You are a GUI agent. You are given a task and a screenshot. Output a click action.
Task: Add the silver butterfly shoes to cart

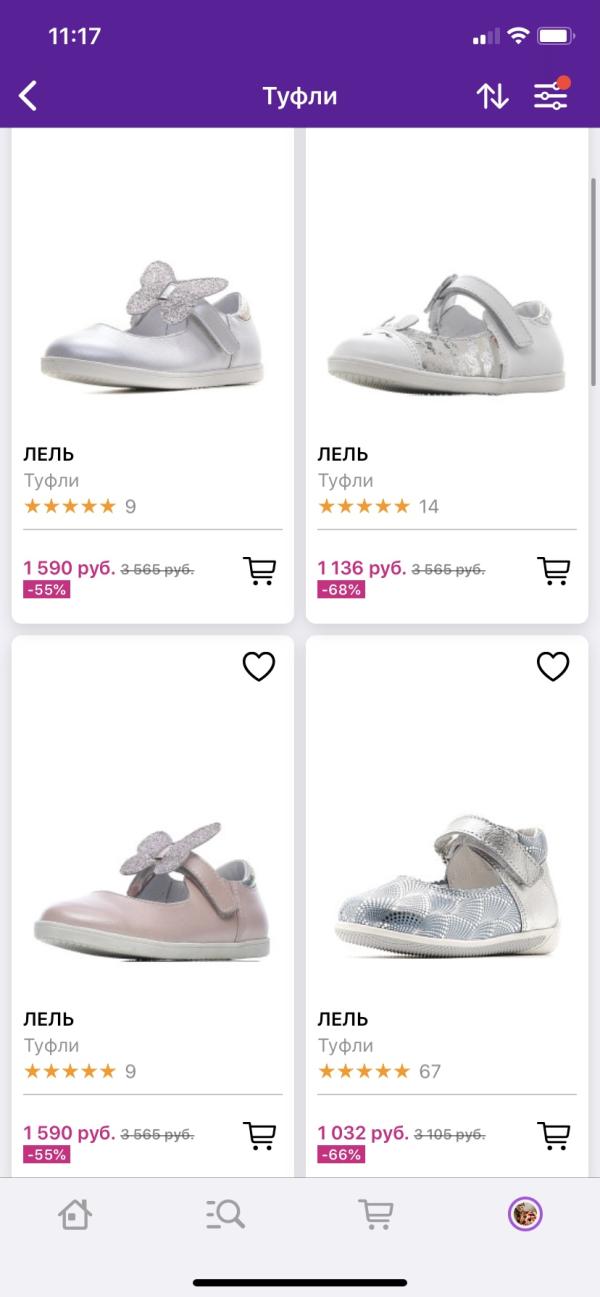259,570
